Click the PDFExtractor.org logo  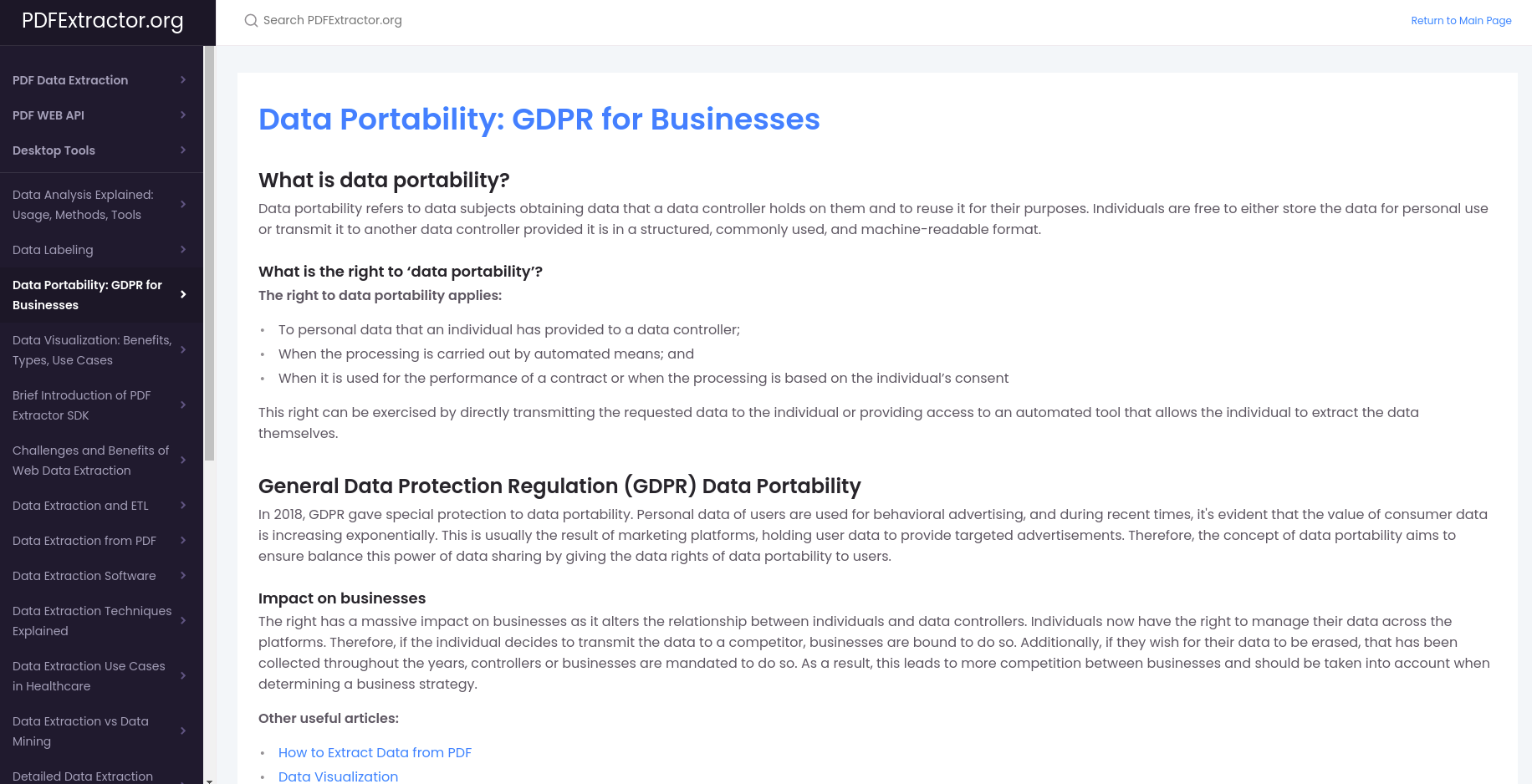(x=102, y=21)
